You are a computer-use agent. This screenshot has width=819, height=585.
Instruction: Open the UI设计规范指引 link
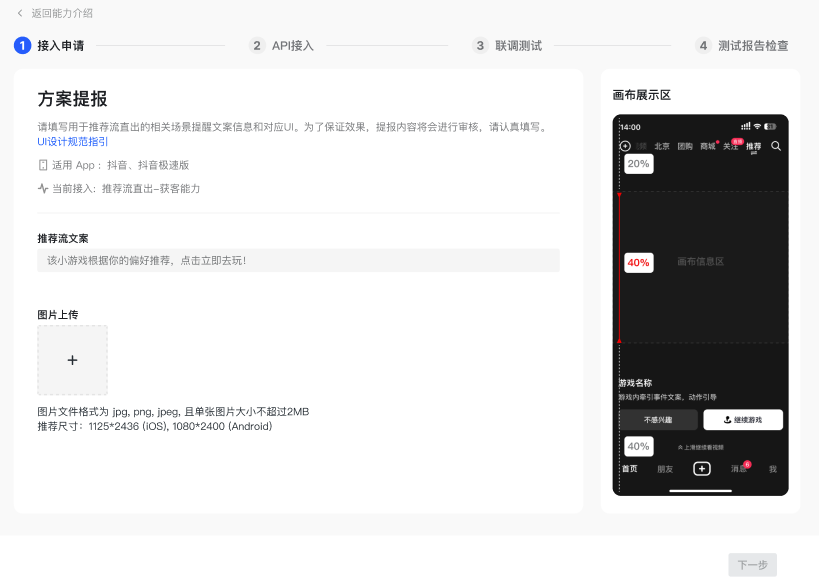tap(73, 142)
